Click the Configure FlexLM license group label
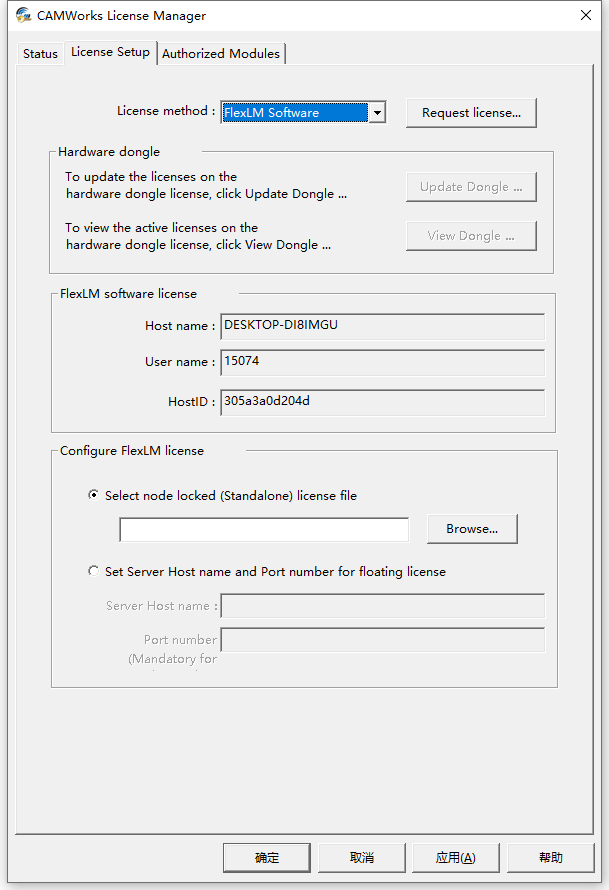 coord(132,451)
